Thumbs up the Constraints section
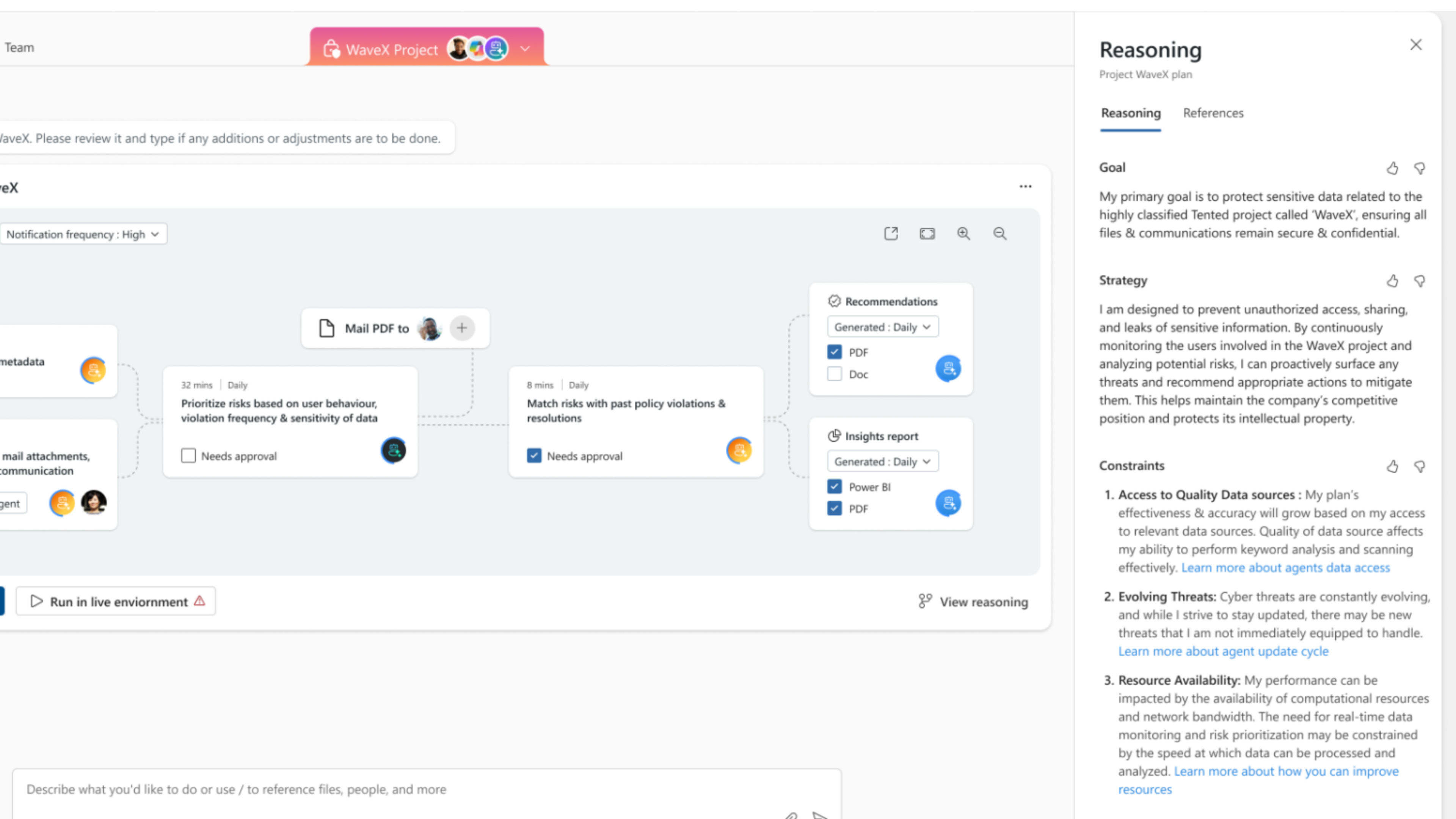 pyautogui.click(x=1392, y=466)
